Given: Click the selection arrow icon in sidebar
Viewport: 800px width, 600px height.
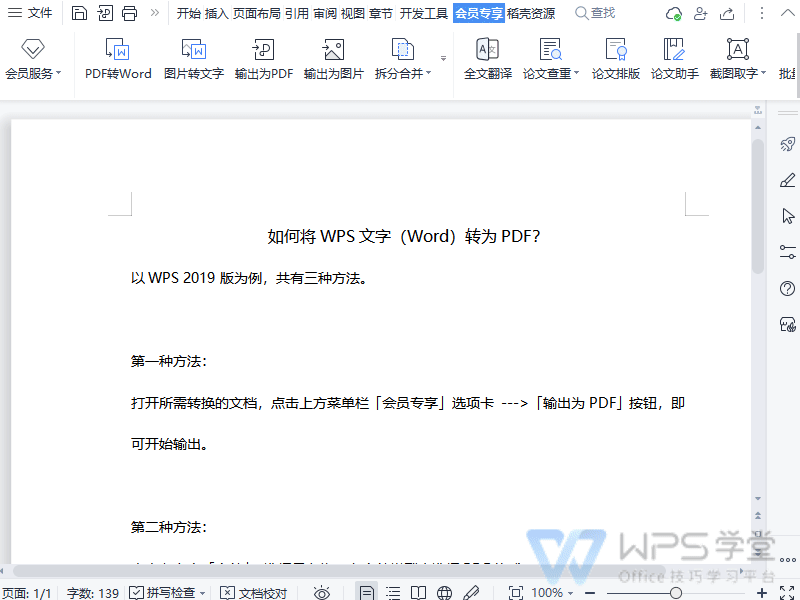Looking at the screenshot, I should [788, 216].
